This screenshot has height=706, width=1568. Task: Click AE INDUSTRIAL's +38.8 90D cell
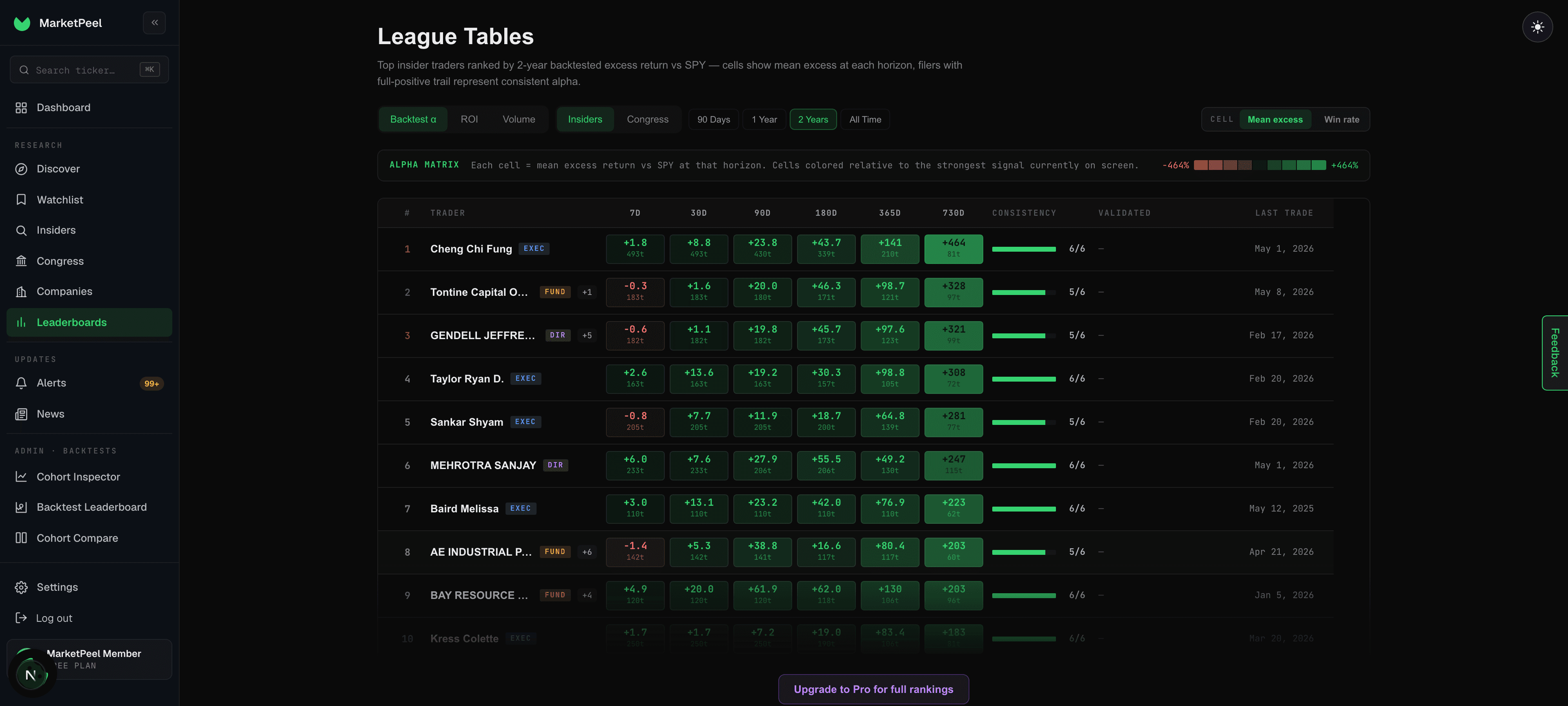[x=763, y=552]
